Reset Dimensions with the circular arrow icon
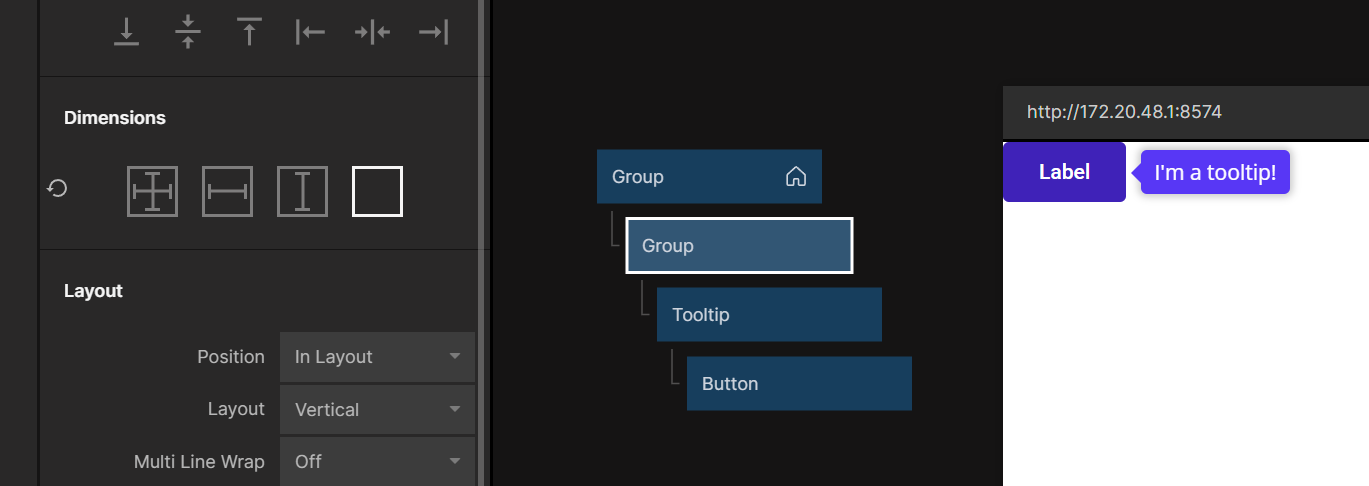The height and width of the screenshot is (486, 1369). [x=57, y=188]
